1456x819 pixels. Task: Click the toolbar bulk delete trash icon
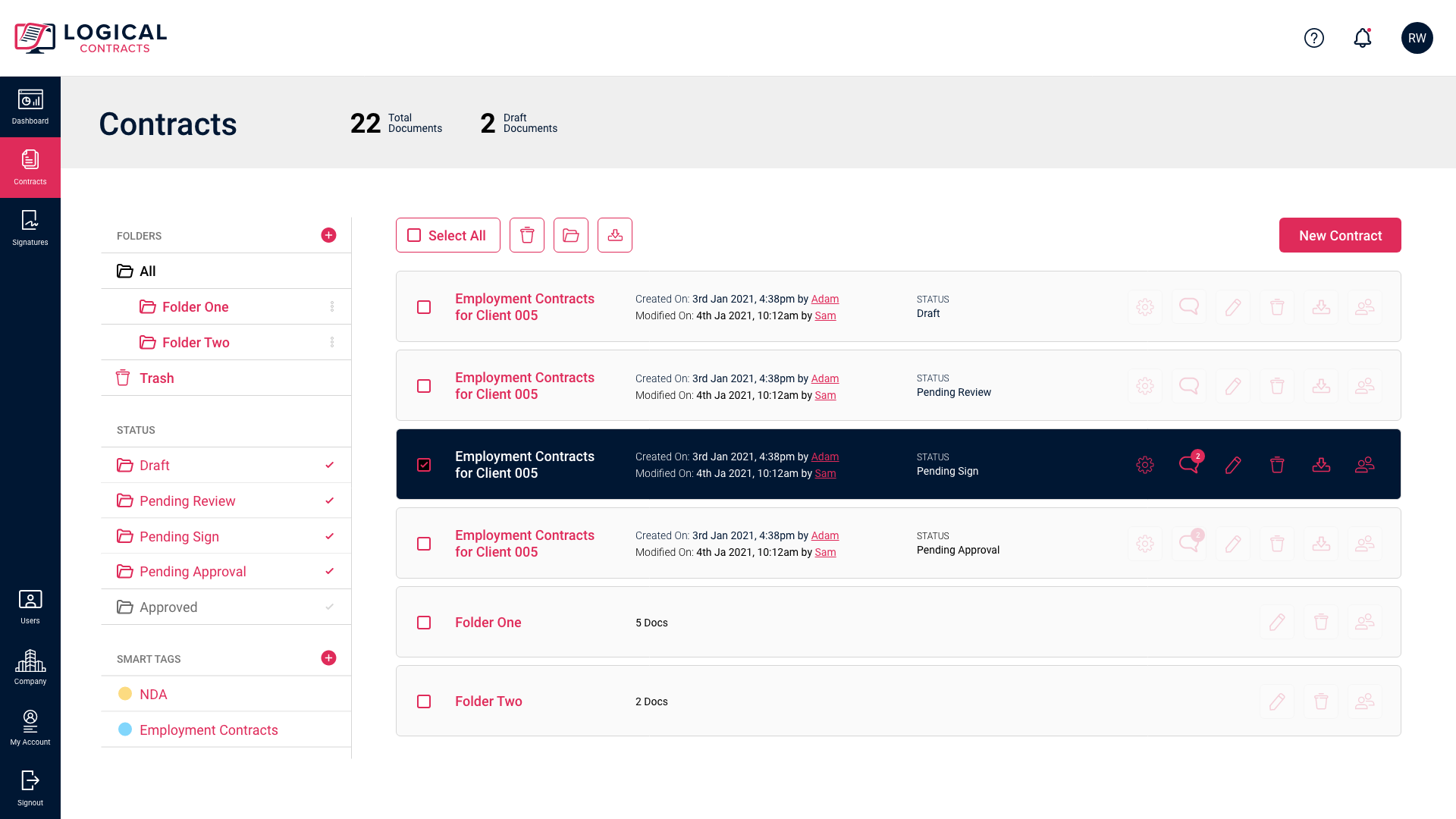point(526,235)
